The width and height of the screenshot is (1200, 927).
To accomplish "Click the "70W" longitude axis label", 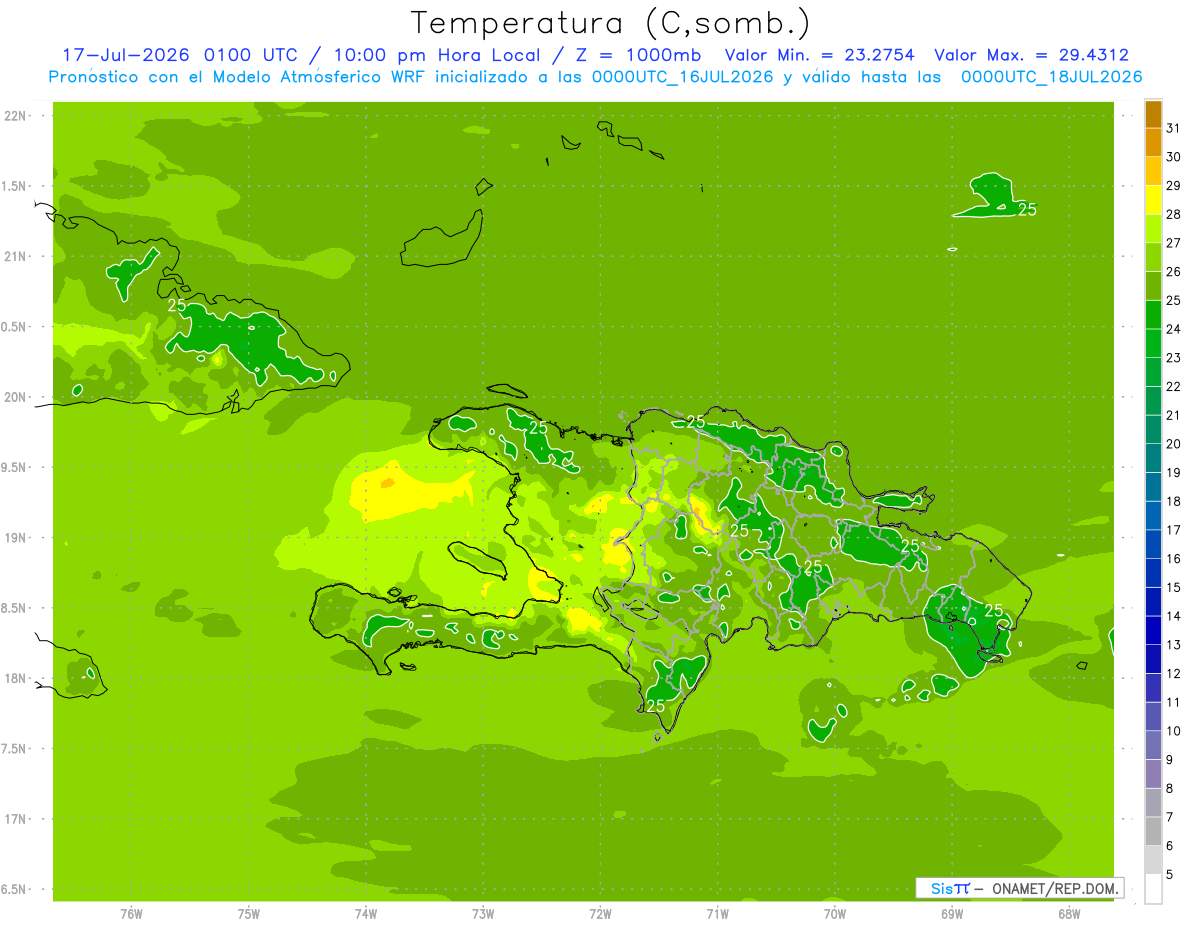I will click(x=834, y=914).
